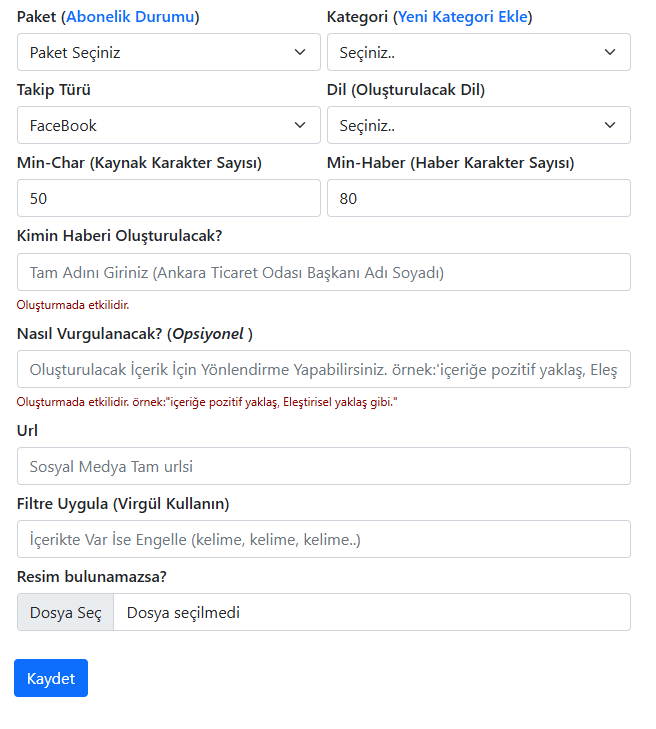The height and width of the screenshot is (729, 656).
Task: Expand the Takip Türü FaceBook dropdown
Action: (x=169, y=125)
